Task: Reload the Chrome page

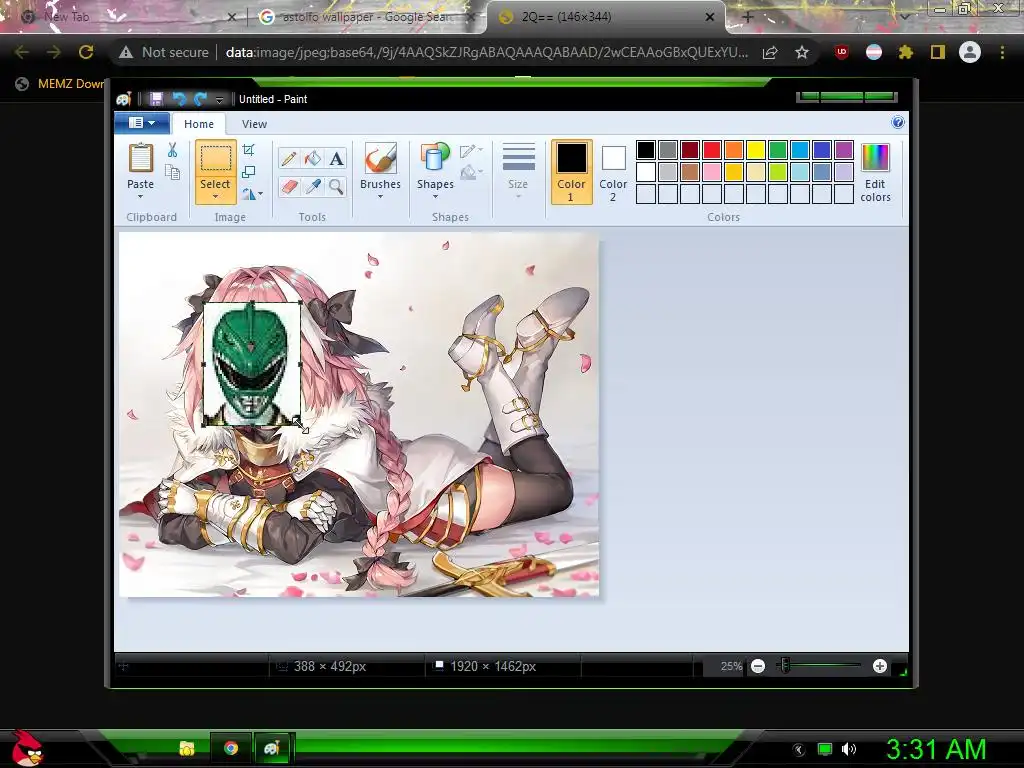Action: click(86, 52)
